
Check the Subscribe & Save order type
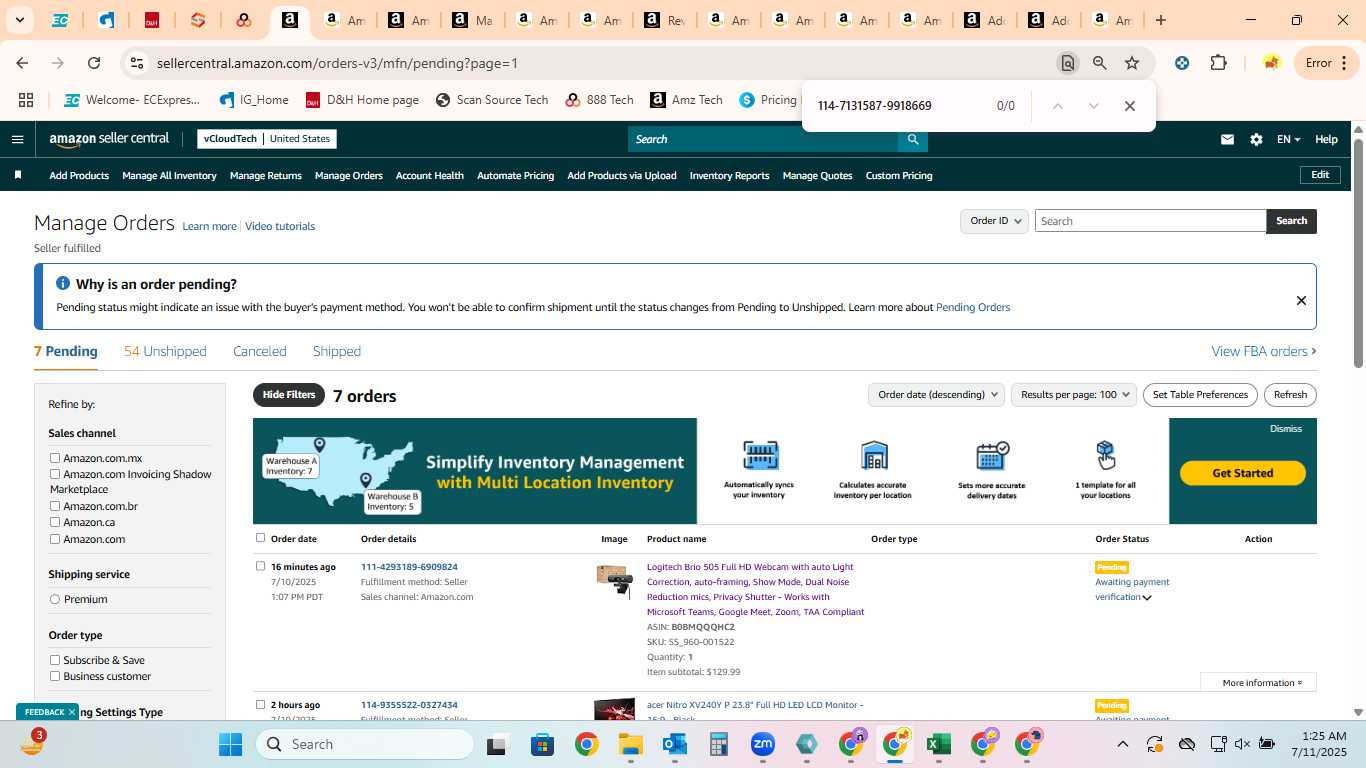tap(55, 660)
